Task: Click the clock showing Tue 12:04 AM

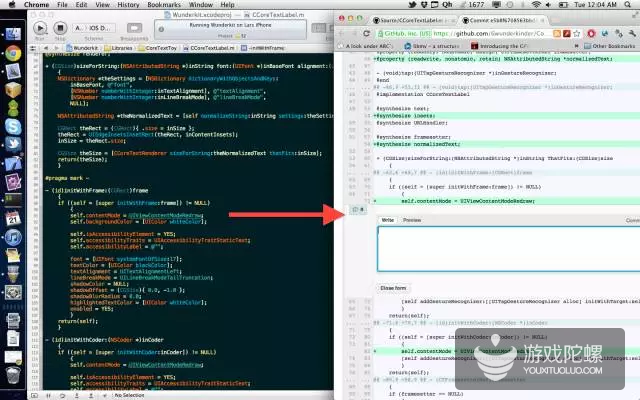Action: tap(596, 4)
